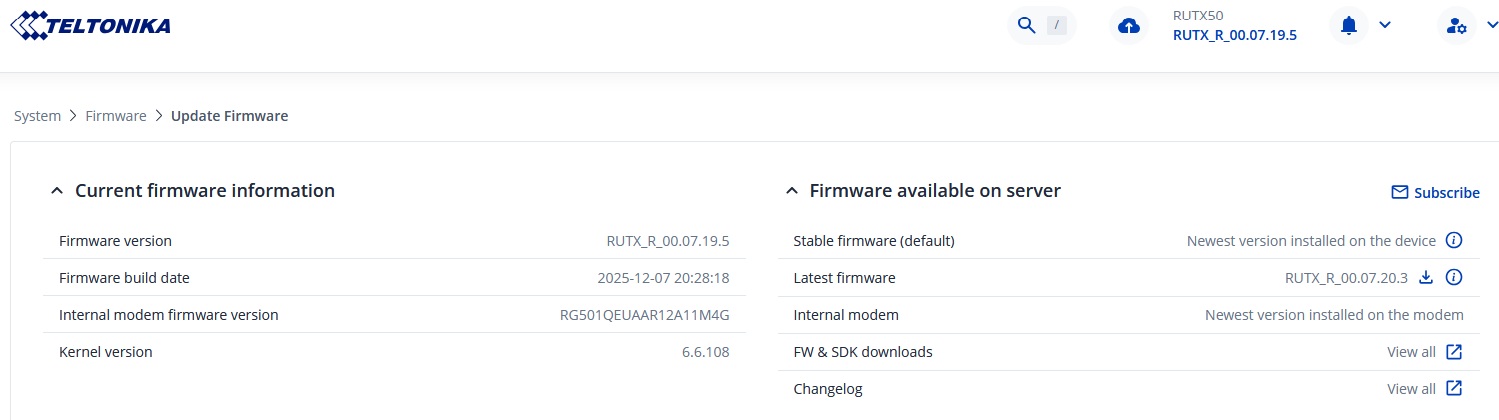This screenshot has width=1499, height=420.
Task: Download latest firmware RUTX_R_00.07.20.3 icon
Action: coord(1427,278)
